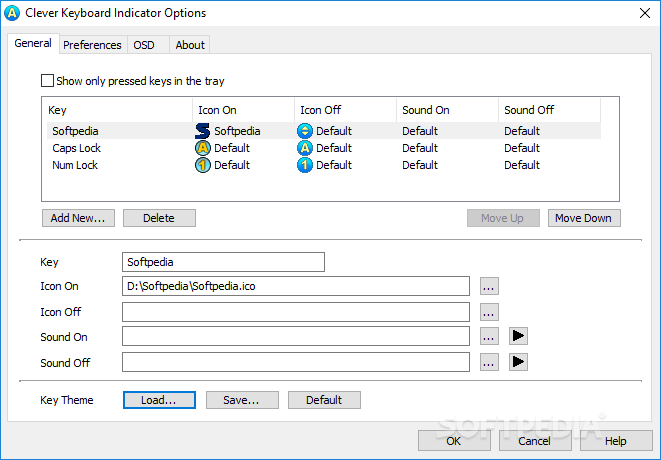Click the disabled Move Up button

503,218
